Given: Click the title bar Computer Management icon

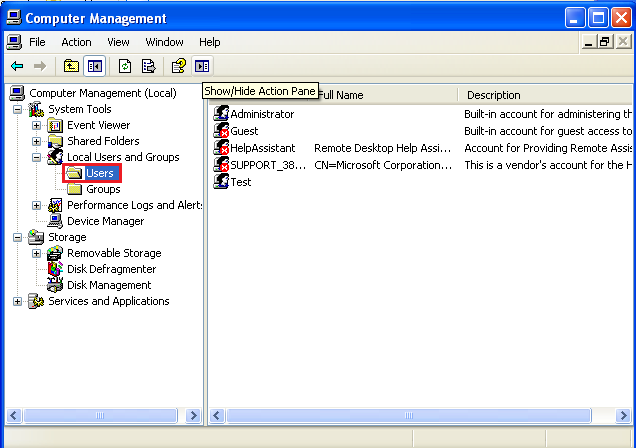Looking at the screenshot, I should (x=14, y=18).
